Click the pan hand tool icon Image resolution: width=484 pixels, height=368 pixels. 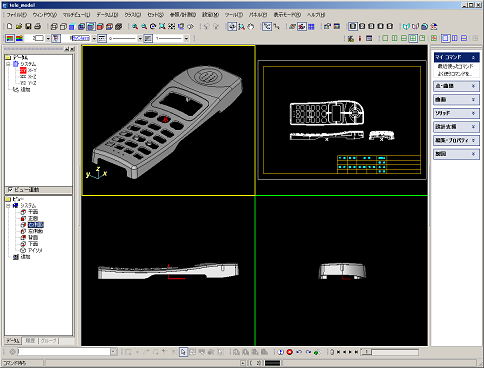tap(251, 26)
